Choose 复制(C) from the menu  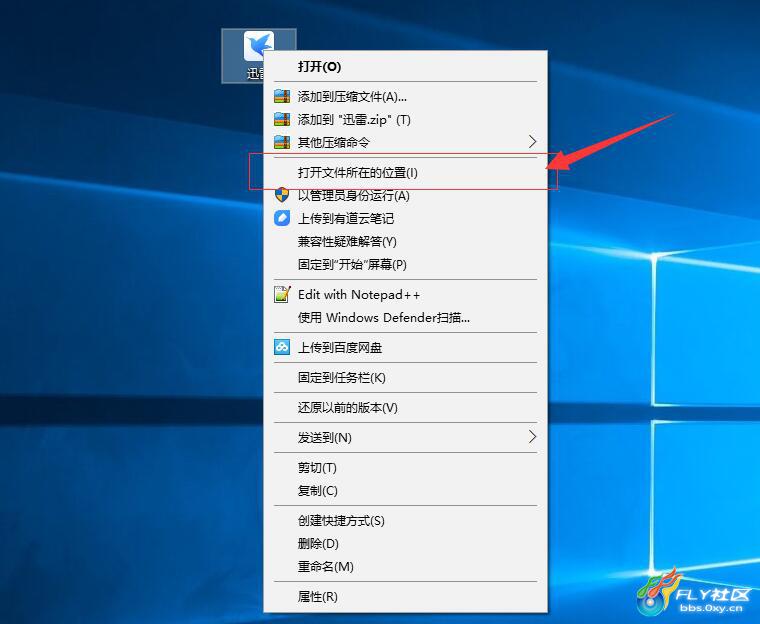pos(405,490)
